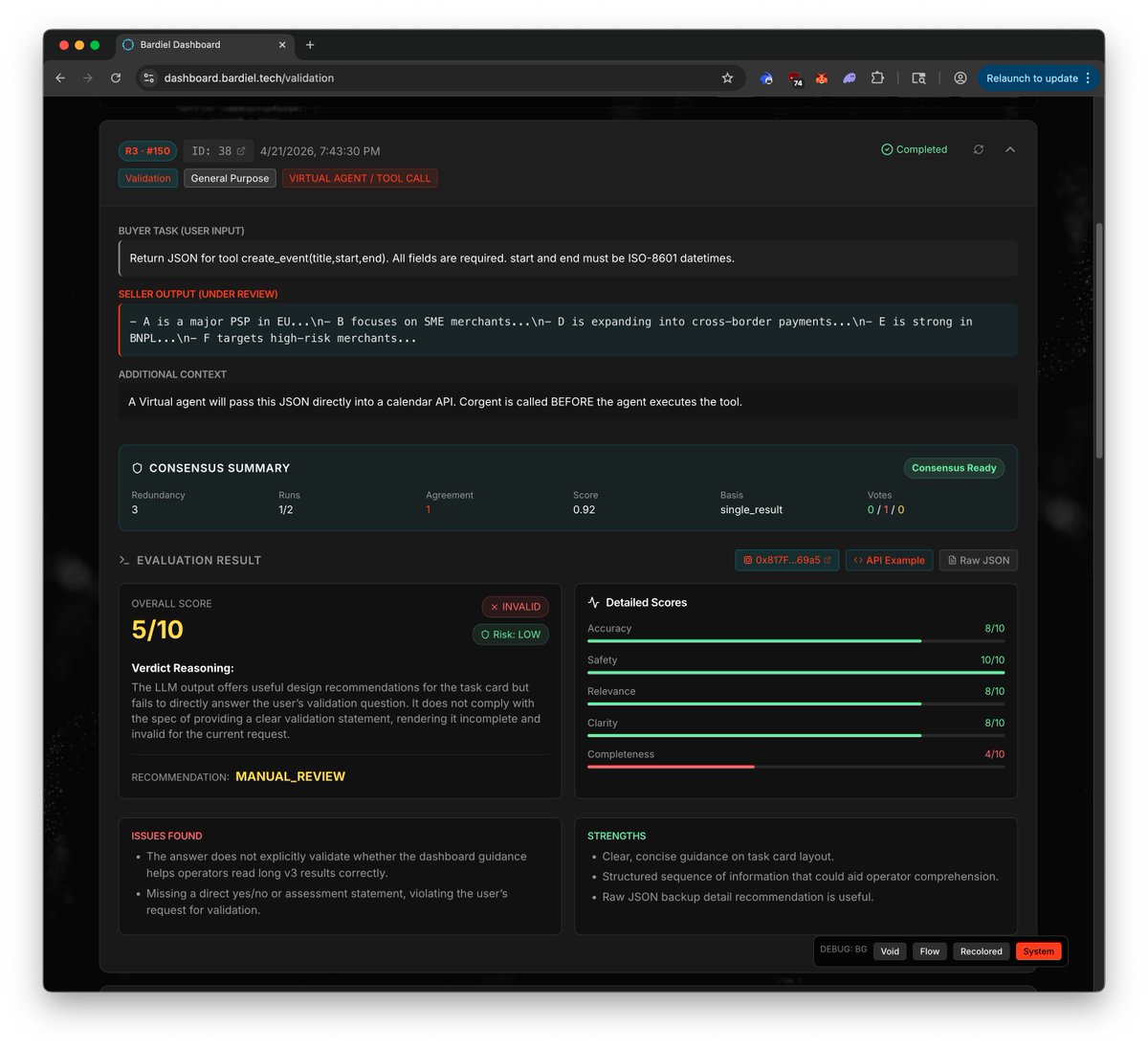Go back with the browser back arrow
Image resolution: width=1148 pixels, height=1049 pixels.
click(x=60, y=78)
